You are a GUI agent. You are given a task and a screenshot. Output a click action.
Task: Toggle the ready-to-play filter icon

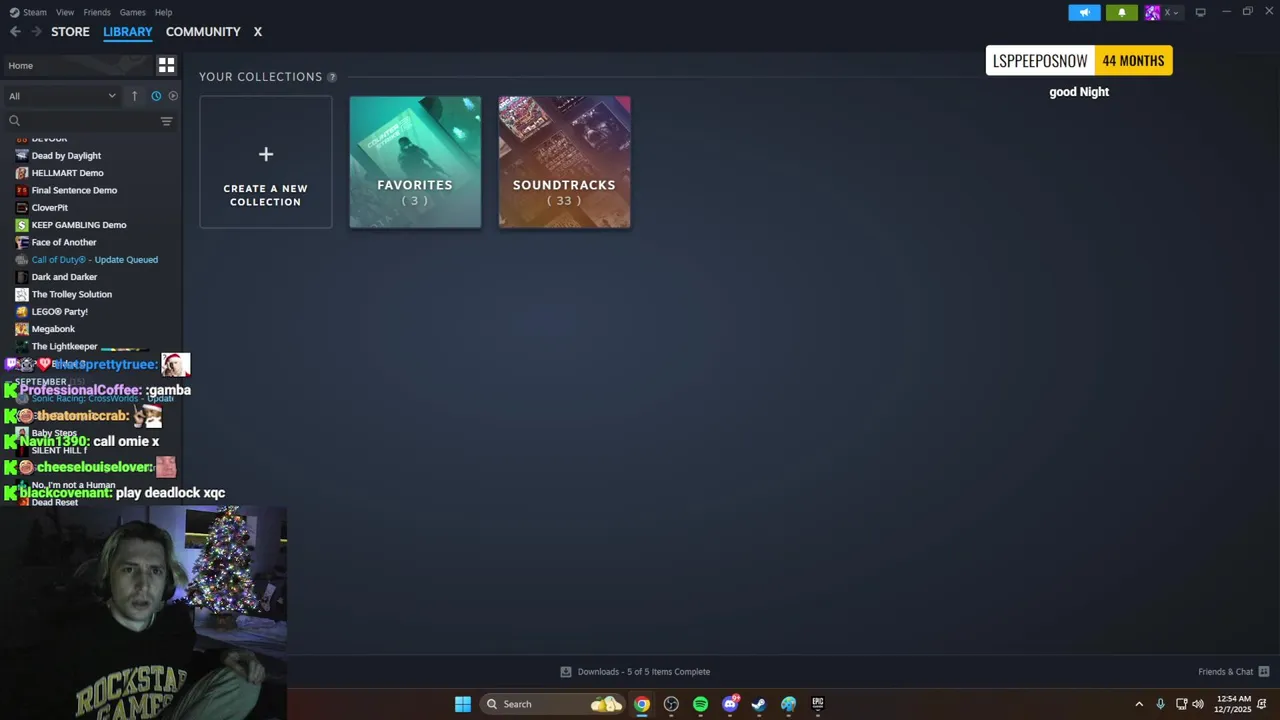(173, 96)
